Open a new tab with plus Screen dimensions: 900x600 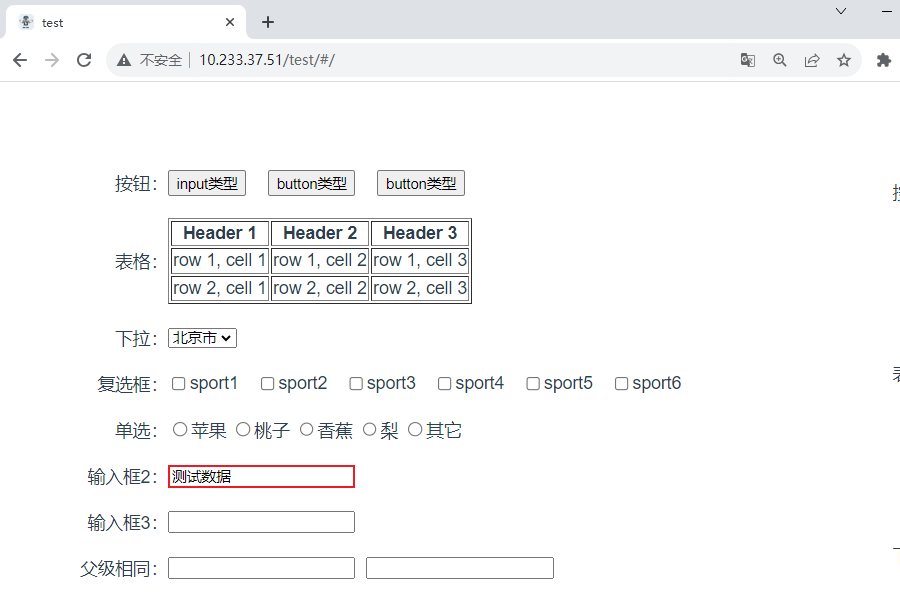click(x=268, y=22)
